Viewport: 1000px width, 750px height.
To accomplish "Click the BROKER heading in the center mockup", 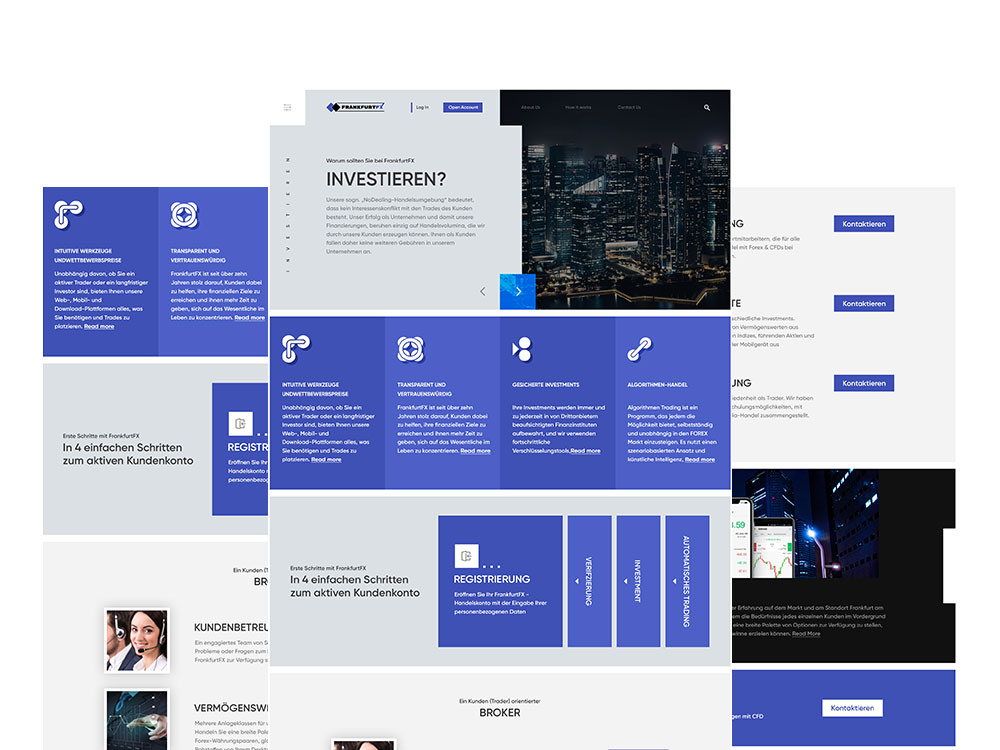I will pyautogui.click(x=500, y=713).
